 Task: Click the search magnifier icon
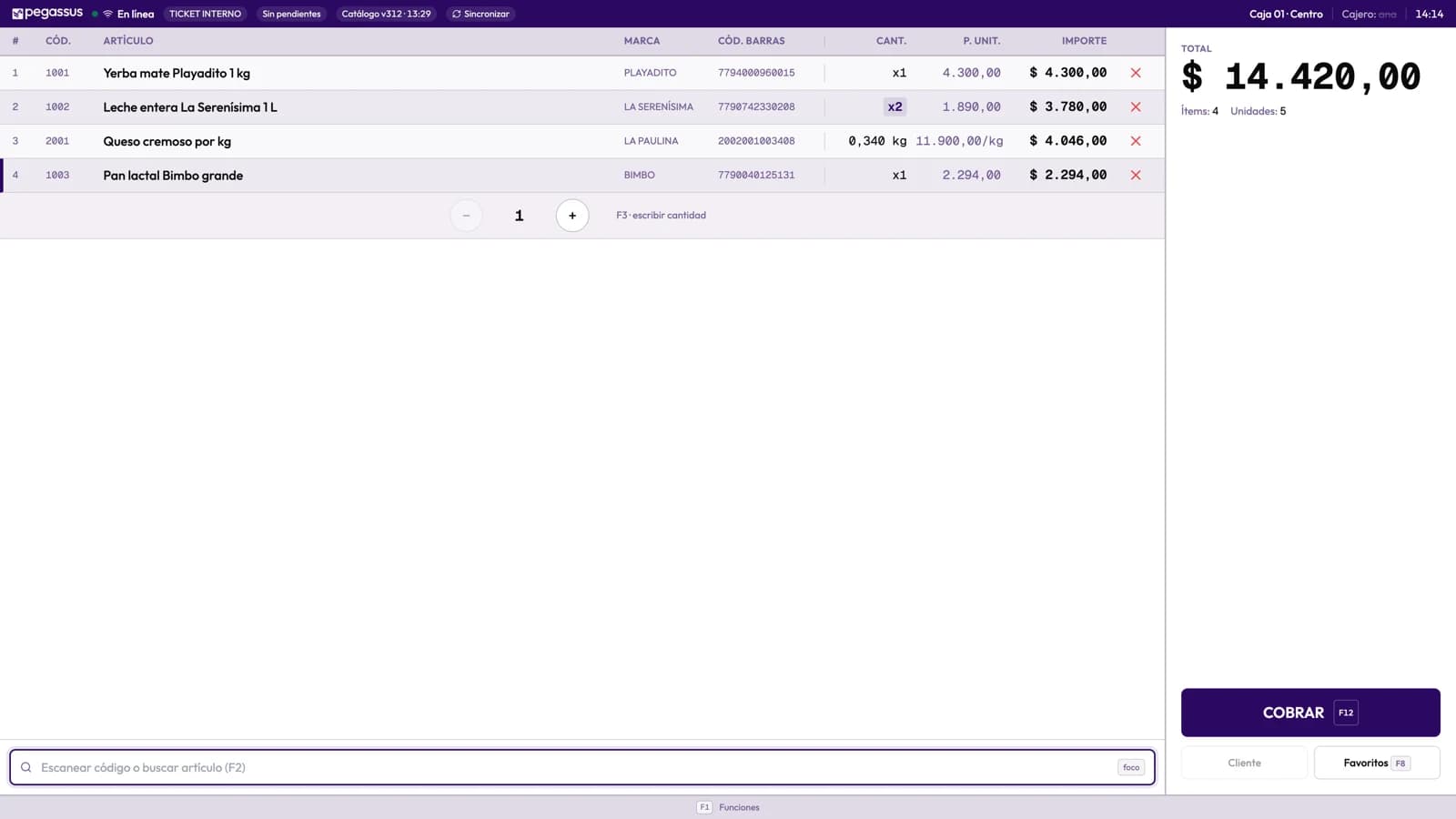point(26,767)
